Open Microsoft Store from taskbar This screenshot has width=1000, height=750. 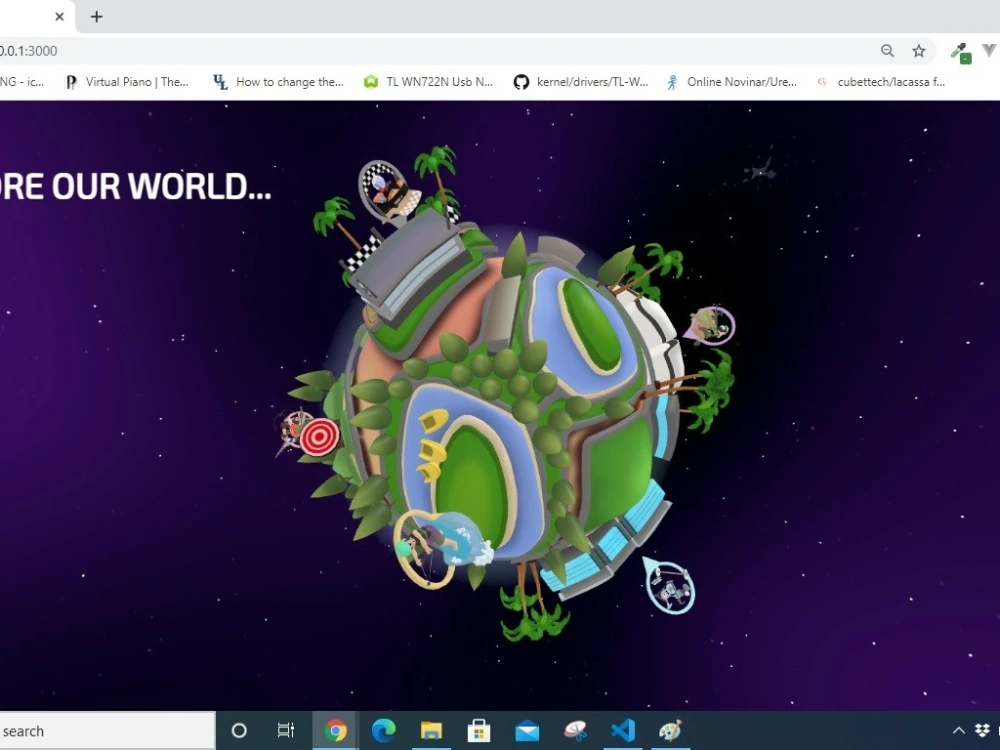point(479,731)
